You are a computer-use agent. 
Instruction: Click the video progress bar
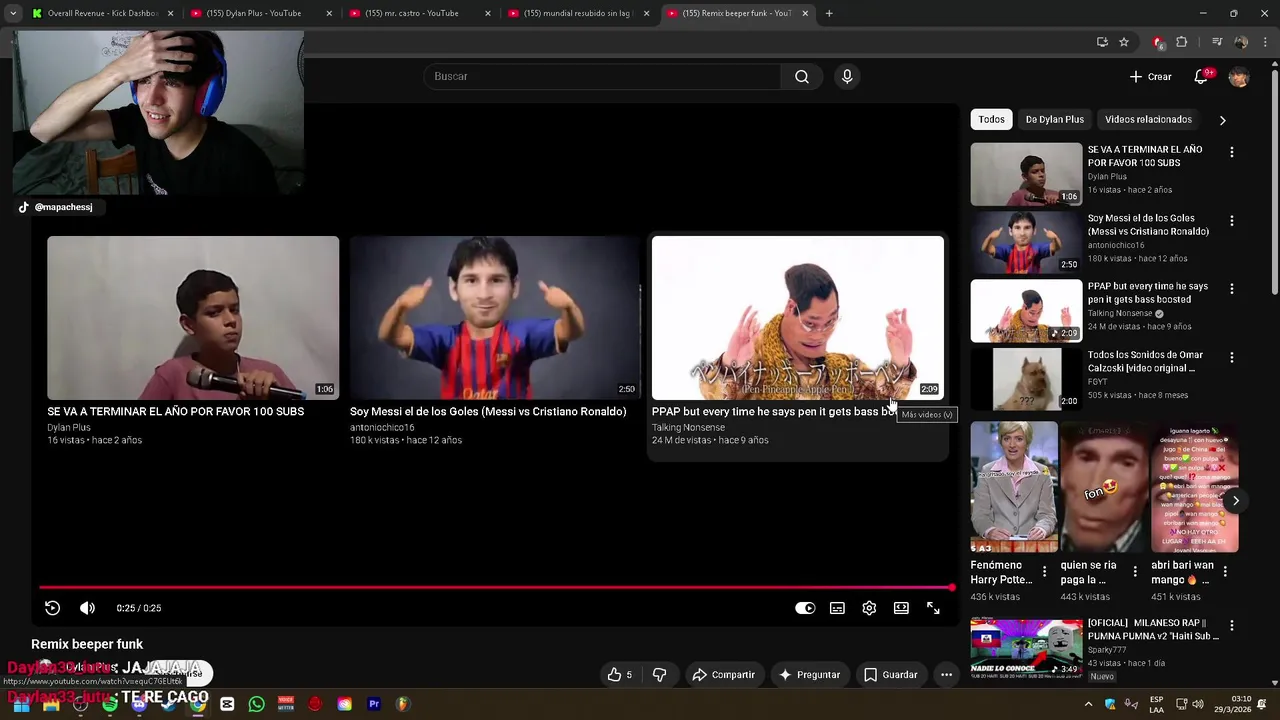coord(497,587)
